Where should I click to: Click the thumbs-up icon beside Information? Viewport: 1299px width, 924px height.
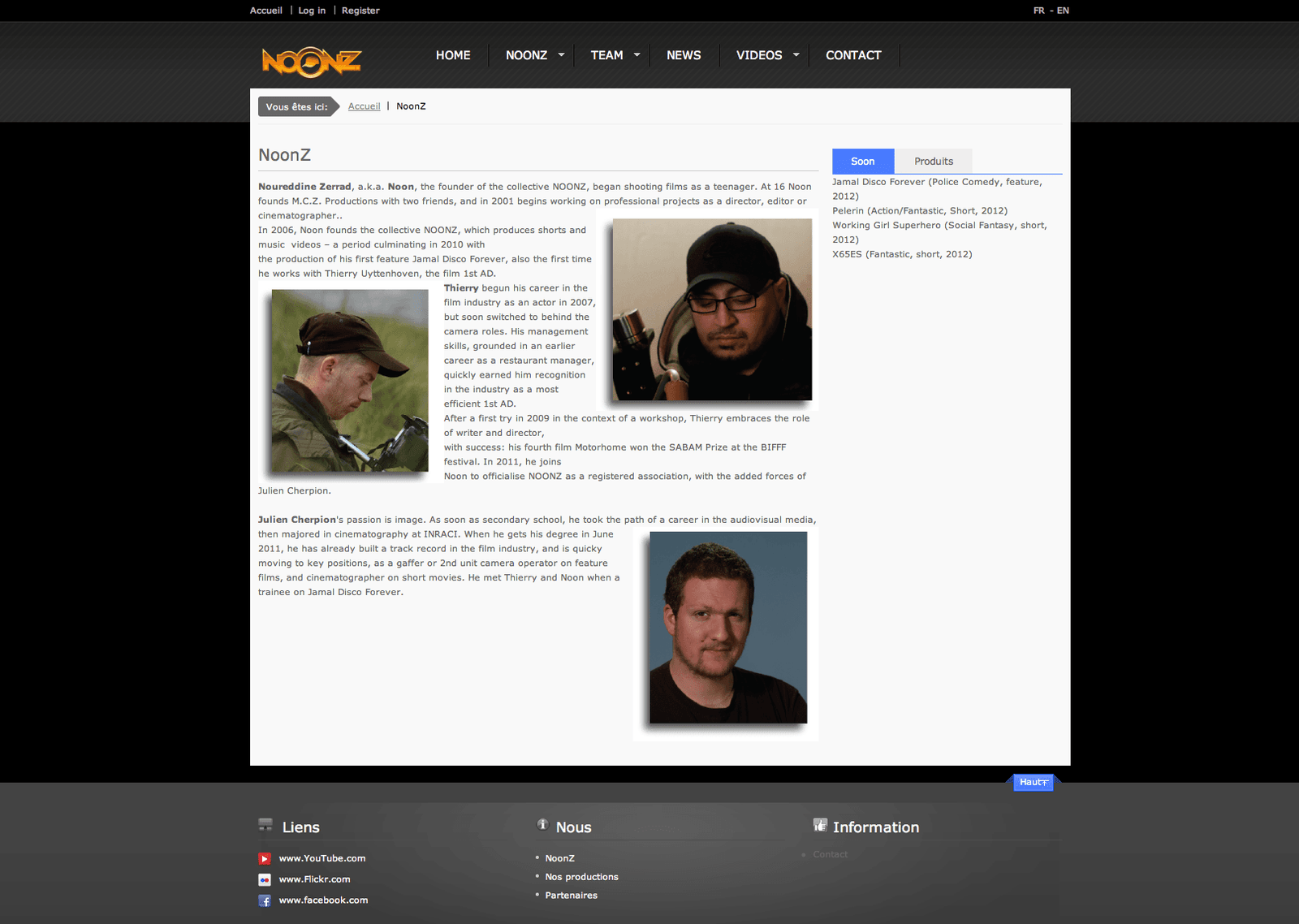[820, 825]
